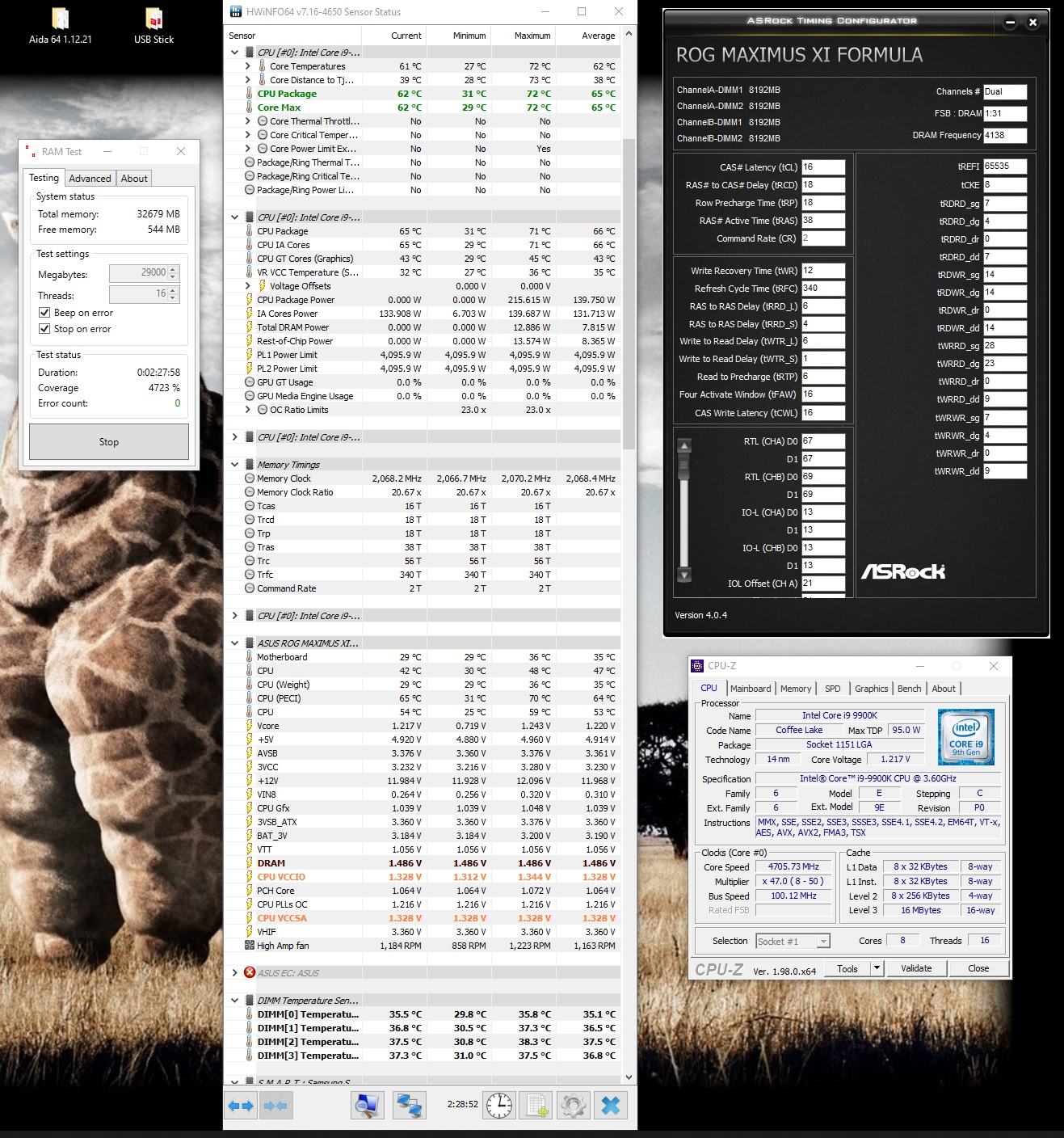Viewport: 1064px width, 1138px height.
Task: Click the Average column header in HWiNFO
Action: 588,36
